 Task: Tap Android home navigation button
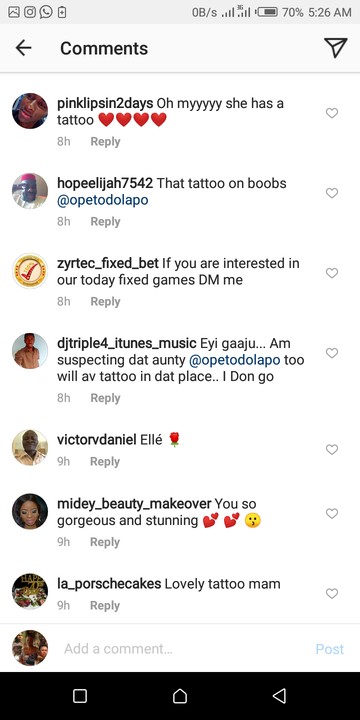180,696
